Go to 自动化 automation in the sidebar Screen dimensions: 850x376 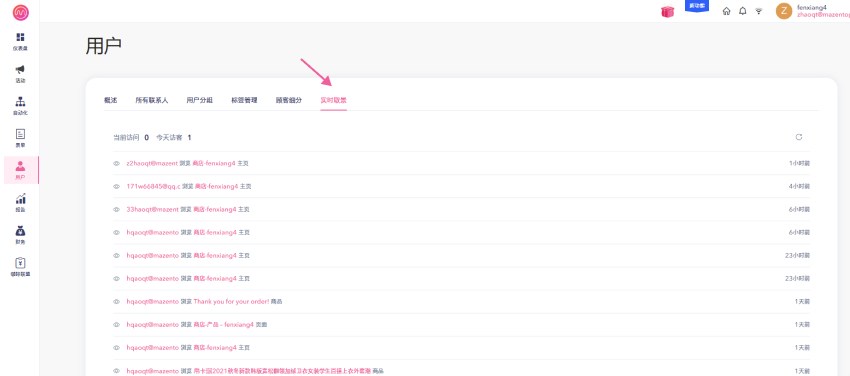coord(20,106)
